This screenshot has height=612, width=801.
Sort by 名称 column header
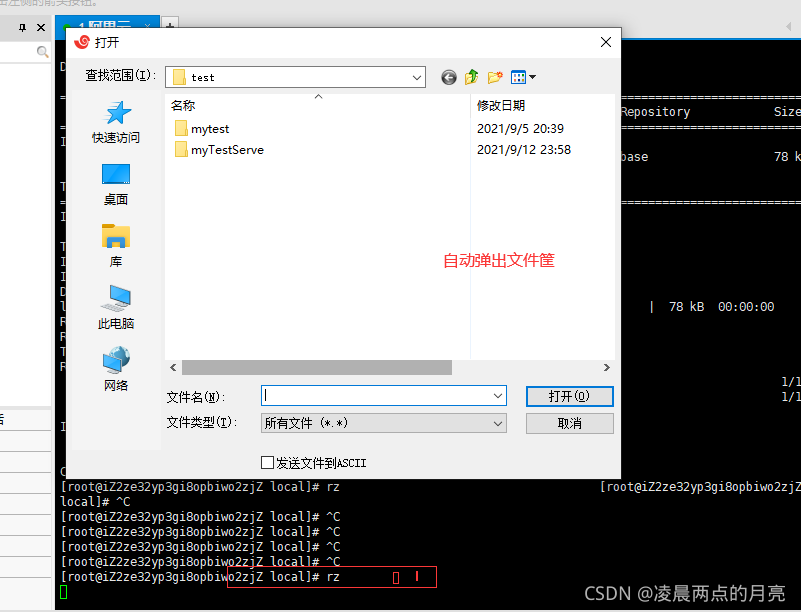click(183, 106)
